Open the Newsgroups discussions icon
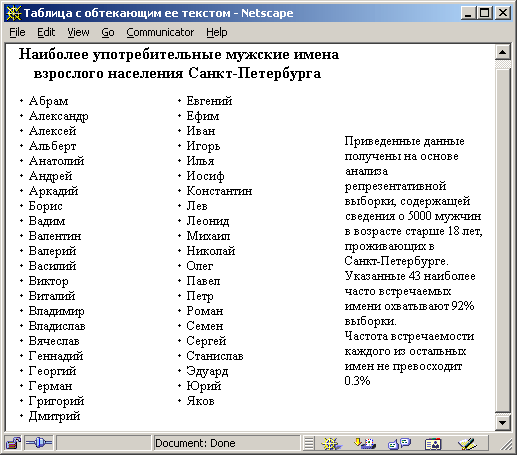Viewport: 517px width, 455px height. tap(399, 443)
